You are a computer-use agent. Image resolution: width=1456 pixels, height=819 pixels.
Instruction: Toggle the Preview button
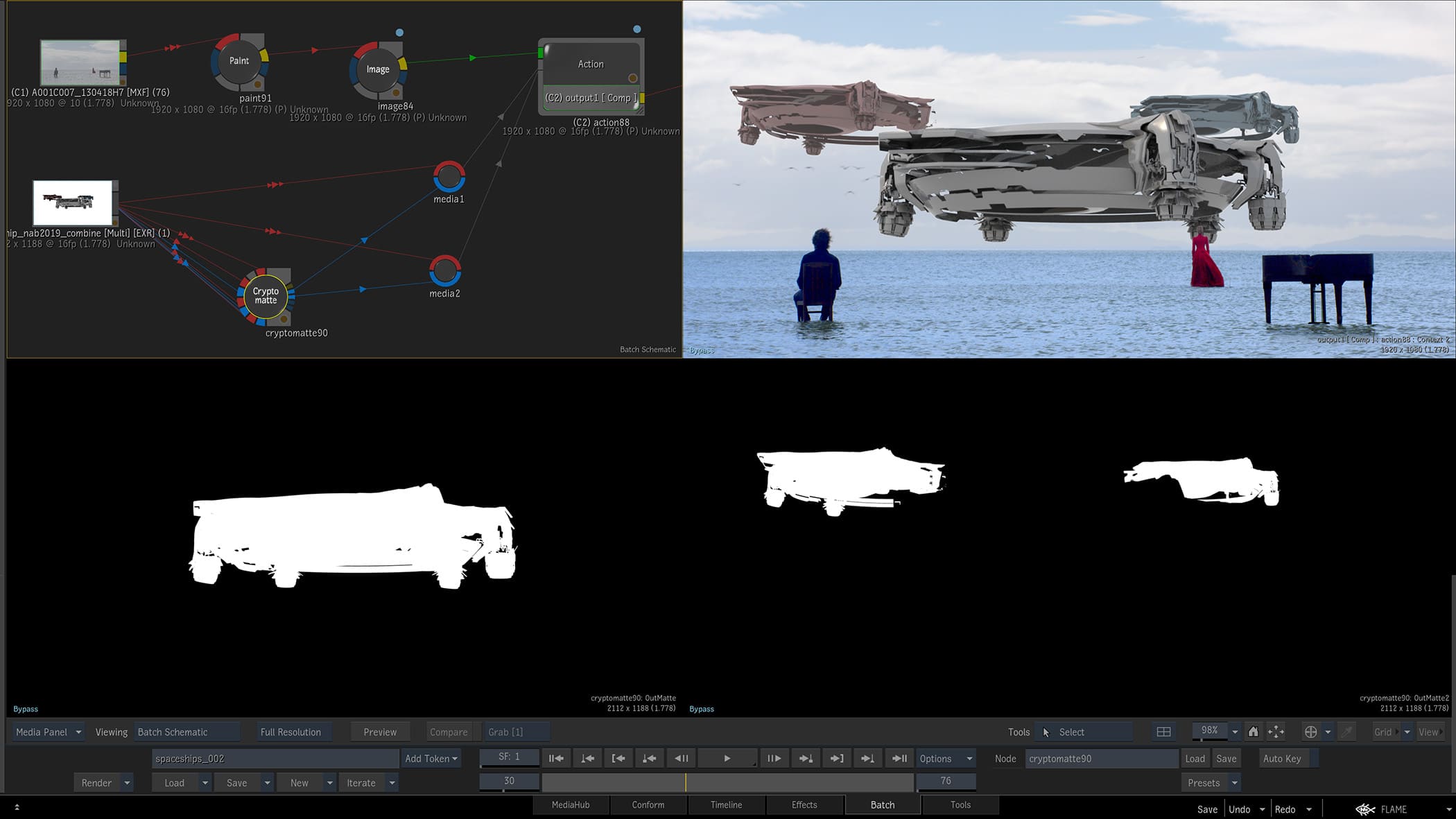380,732
